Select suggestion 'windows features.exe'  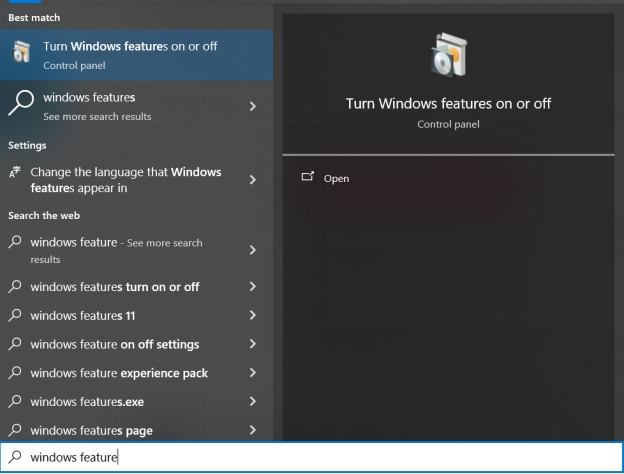136,401
